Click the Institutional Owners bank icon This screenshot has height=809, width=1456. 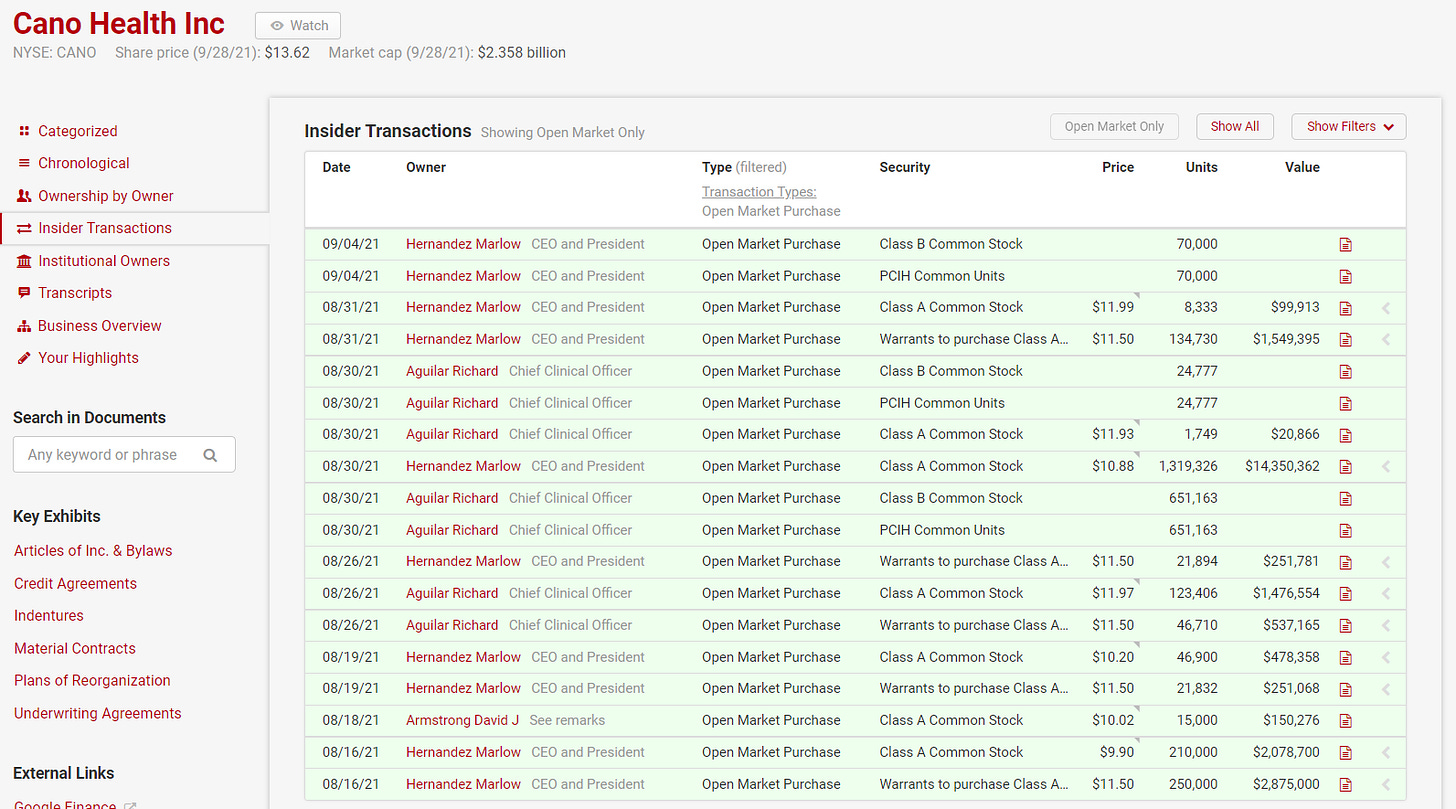(24, 261)
